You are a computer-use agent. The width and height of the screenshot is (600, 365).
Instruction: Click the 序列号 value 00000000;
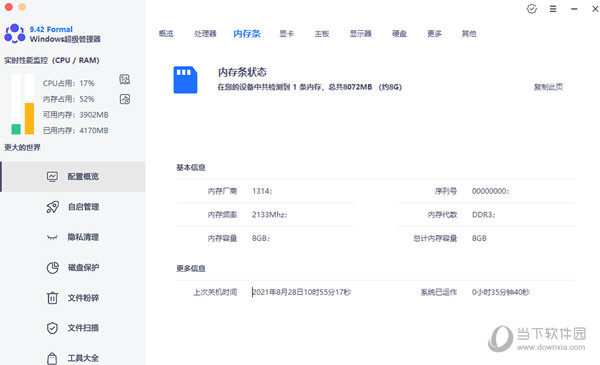coord(490,191)
